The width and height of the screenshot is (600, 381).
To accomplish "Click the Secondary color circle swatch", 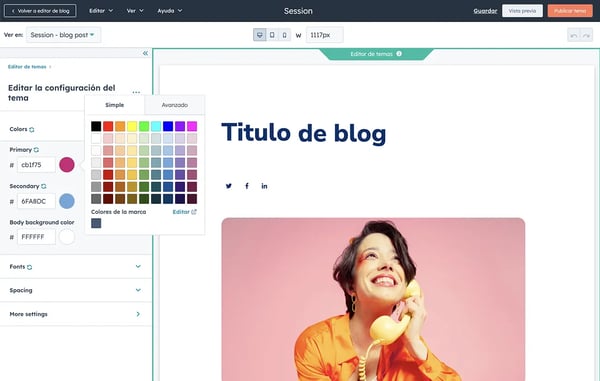I will pos(67,201).
